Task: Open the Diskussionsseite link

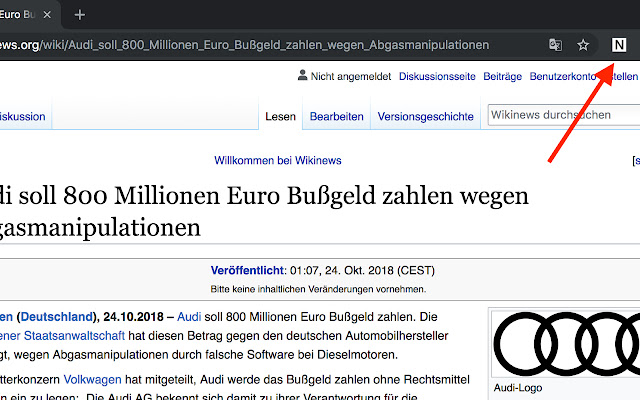Action: [x=437, y=76]
